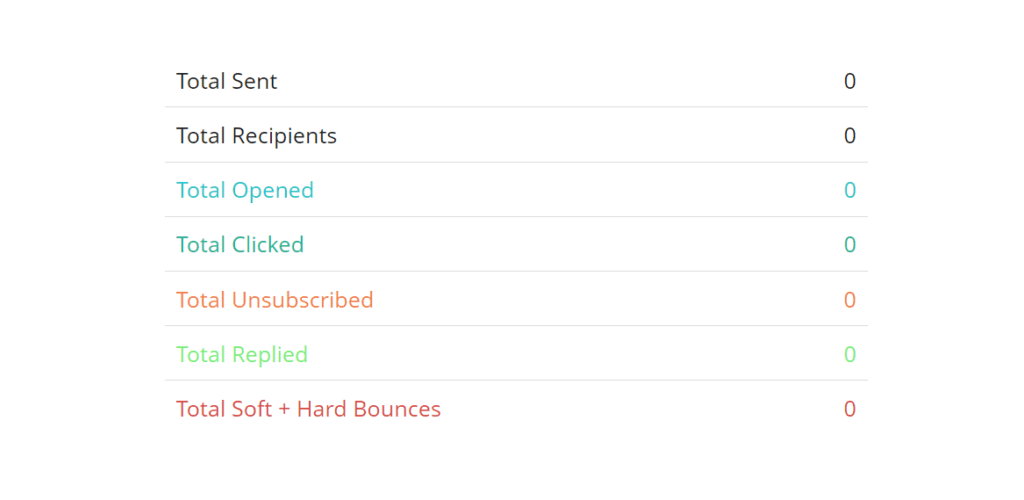Click the word Opened in teal text

272,190
